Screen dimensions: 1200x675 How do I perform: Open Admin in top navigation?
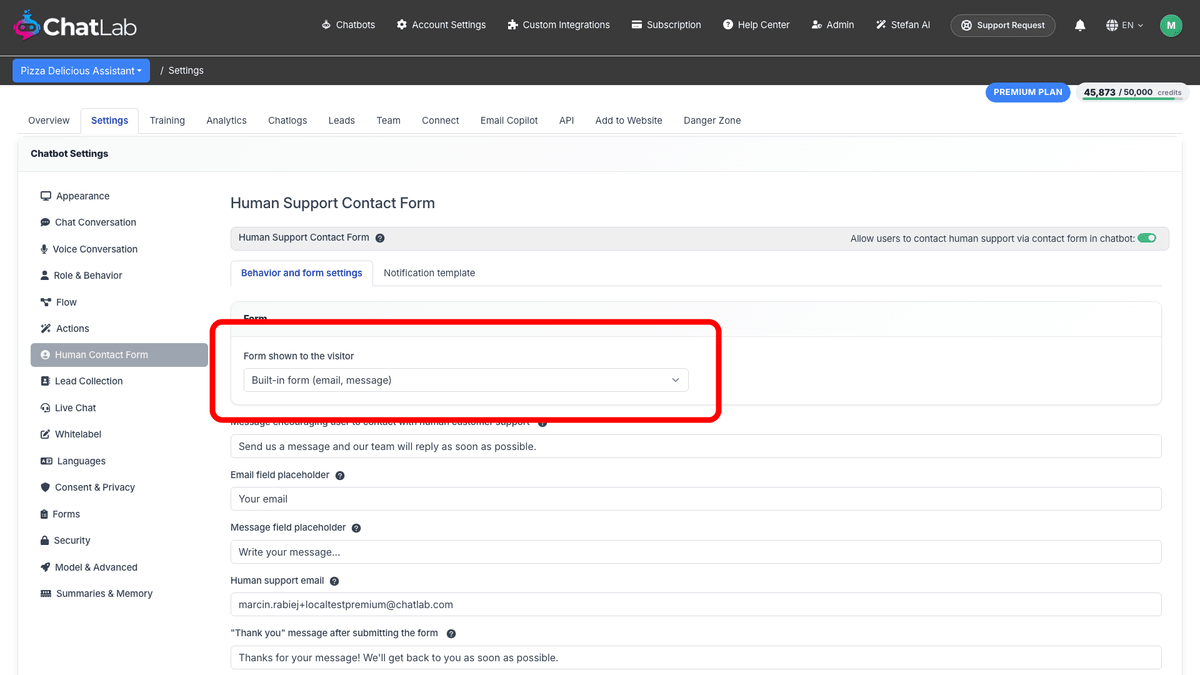pos(833,25)
